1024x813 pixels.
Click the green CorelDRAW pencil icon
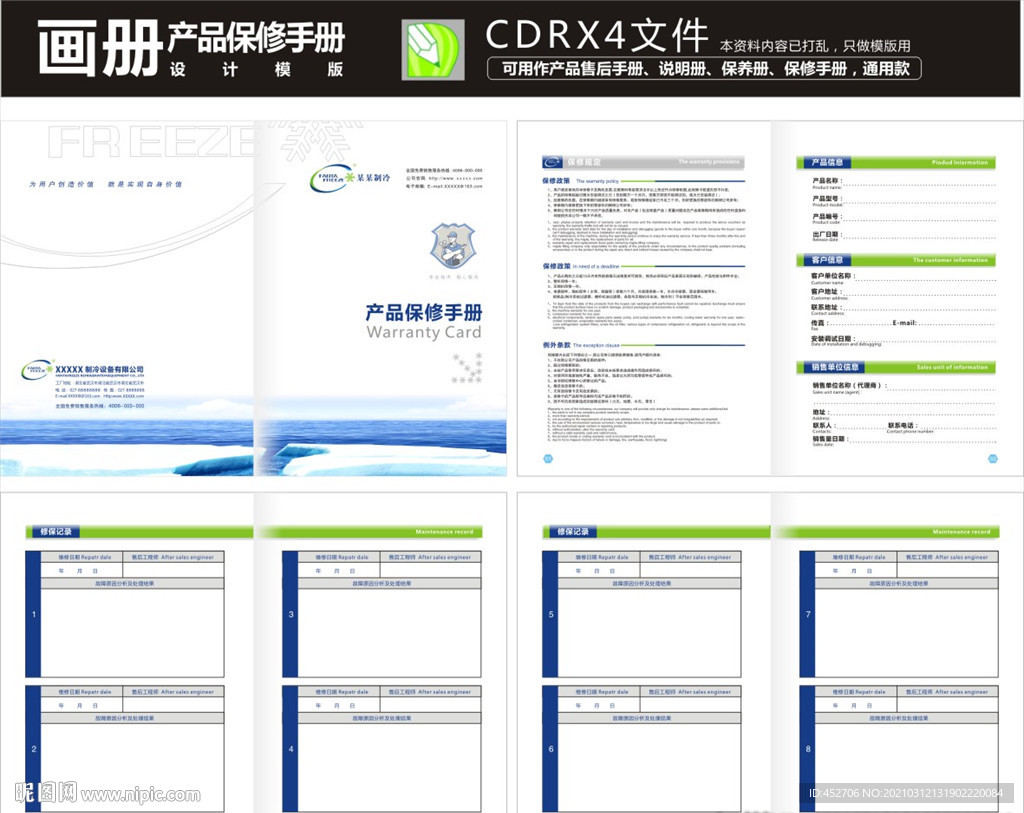[432, 50]
